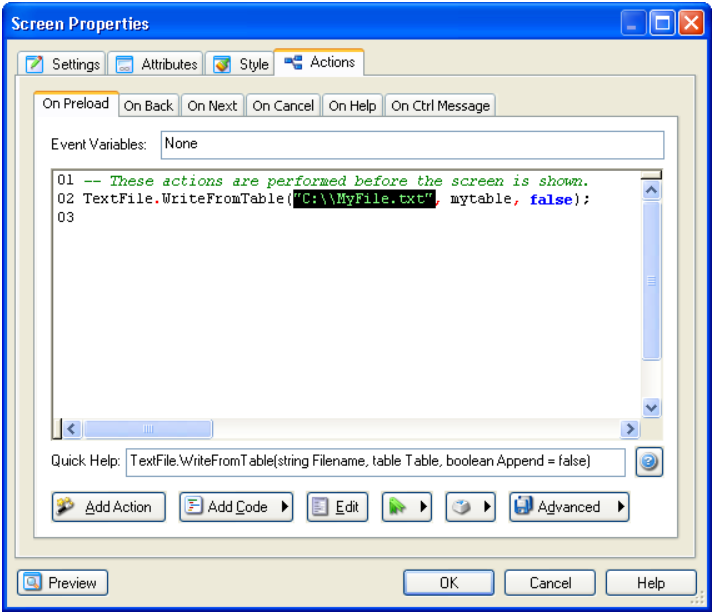Switch to the On Back tab
This screenshot has height=614, width=714.
pos(148,106)
